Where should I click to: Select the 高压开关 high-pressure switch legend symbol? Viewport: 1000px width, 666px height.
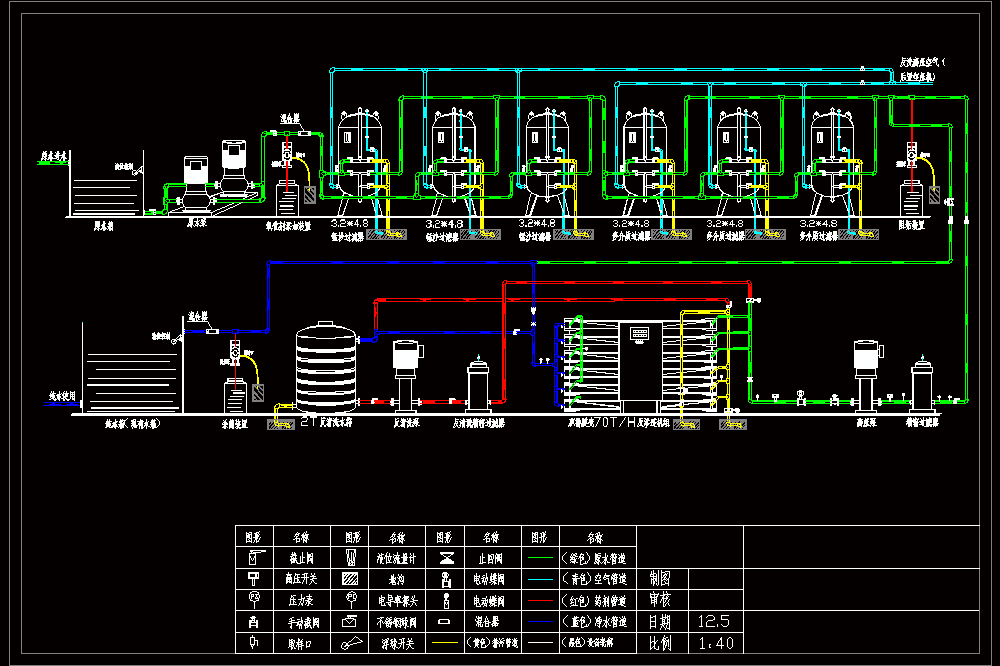pos(254,579)
